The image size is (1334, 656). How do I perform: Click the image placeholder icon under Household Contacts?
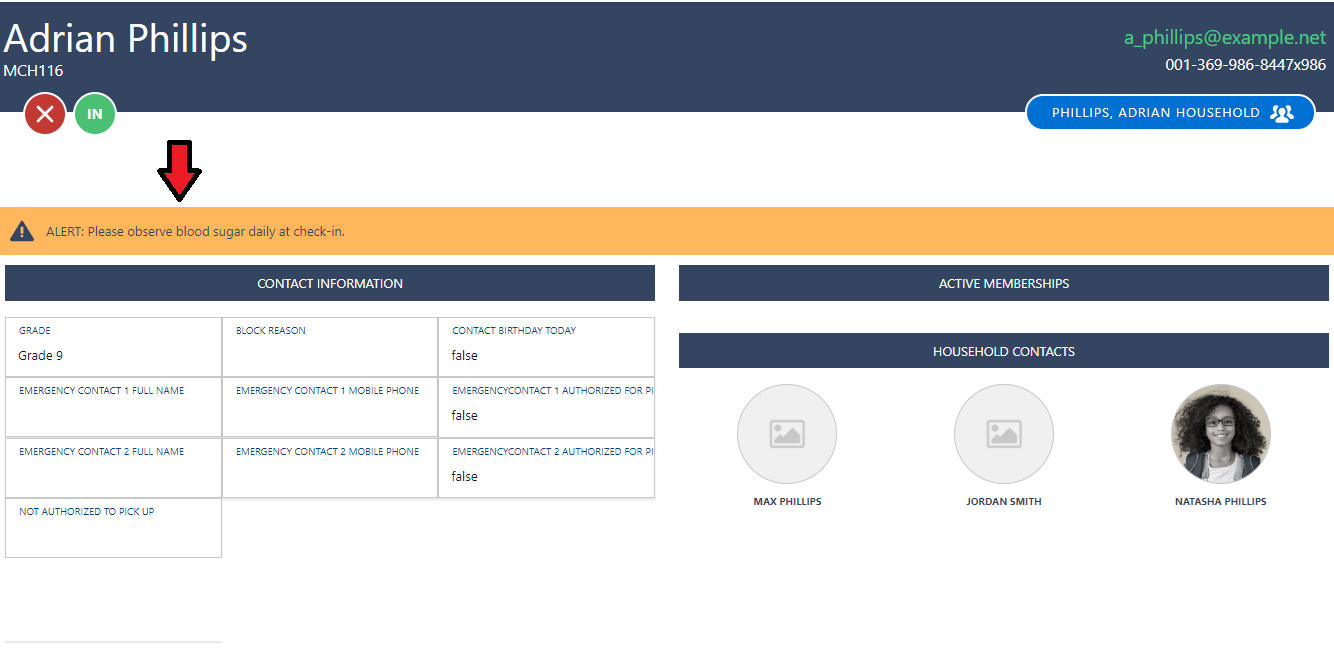[787, 434]
